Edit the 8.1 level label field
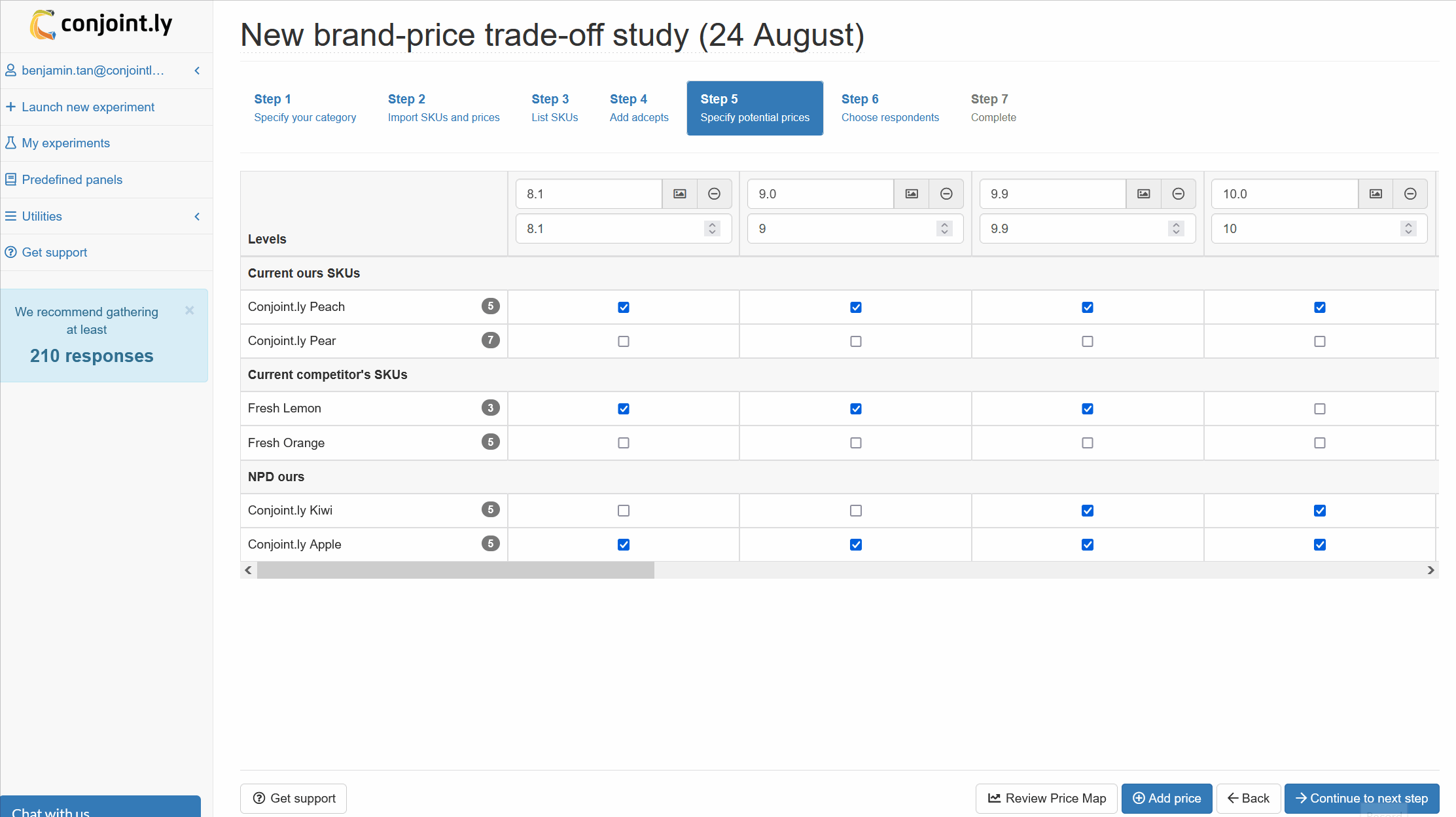The height and width of the screenshot is (817, 1456). (589, 194)
